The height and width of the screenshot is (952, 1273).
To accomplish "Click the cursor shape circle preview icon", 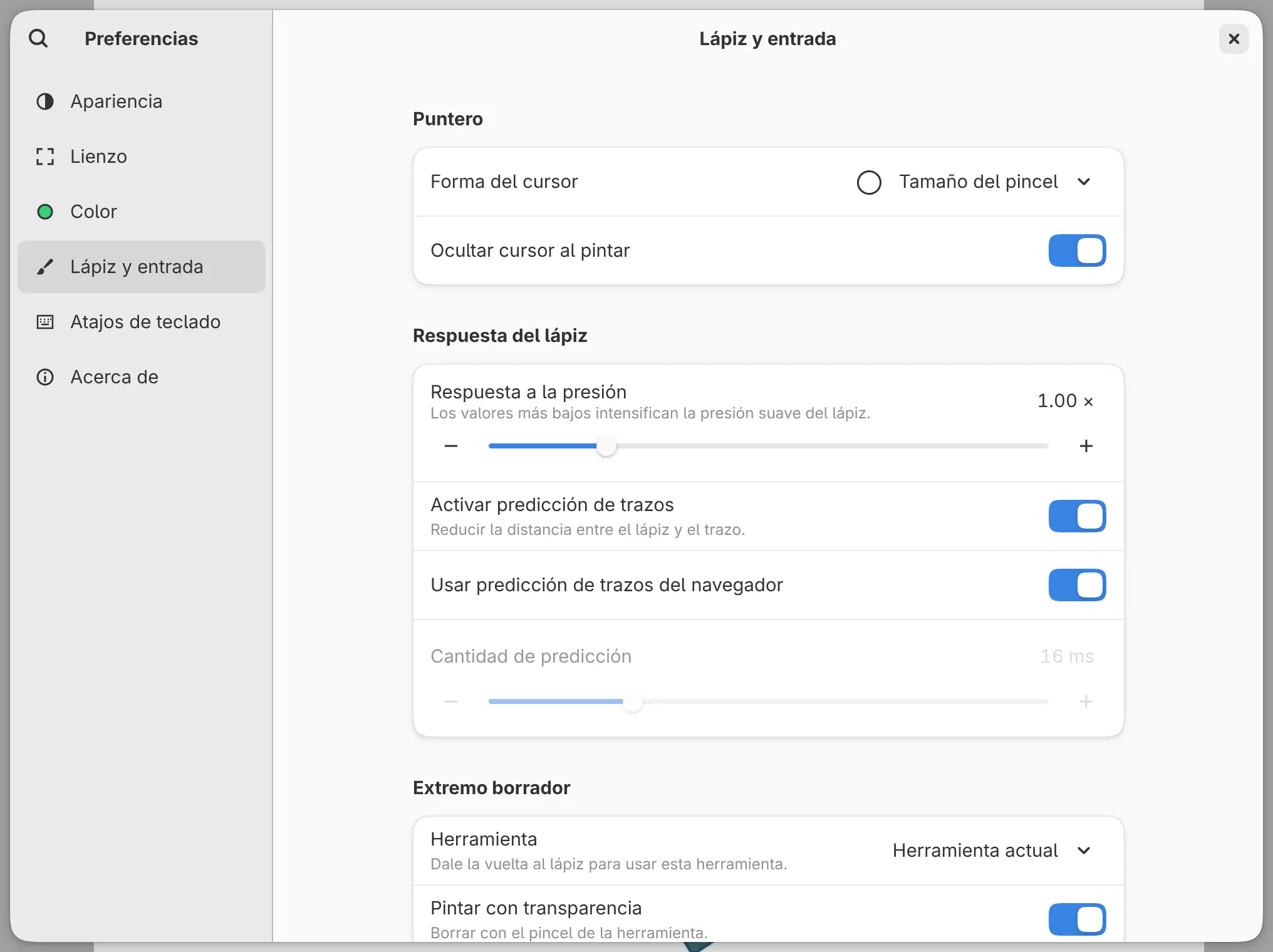I will point(869,182).
